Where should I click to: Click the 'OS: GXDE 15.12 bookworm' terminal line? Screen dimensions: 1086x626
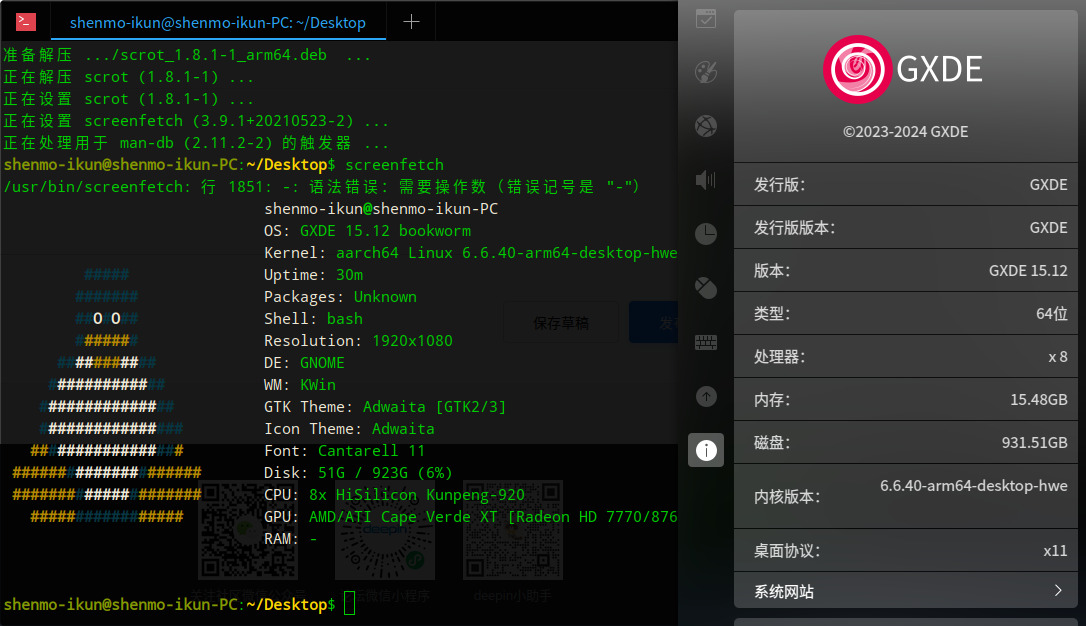pos(367,231)
